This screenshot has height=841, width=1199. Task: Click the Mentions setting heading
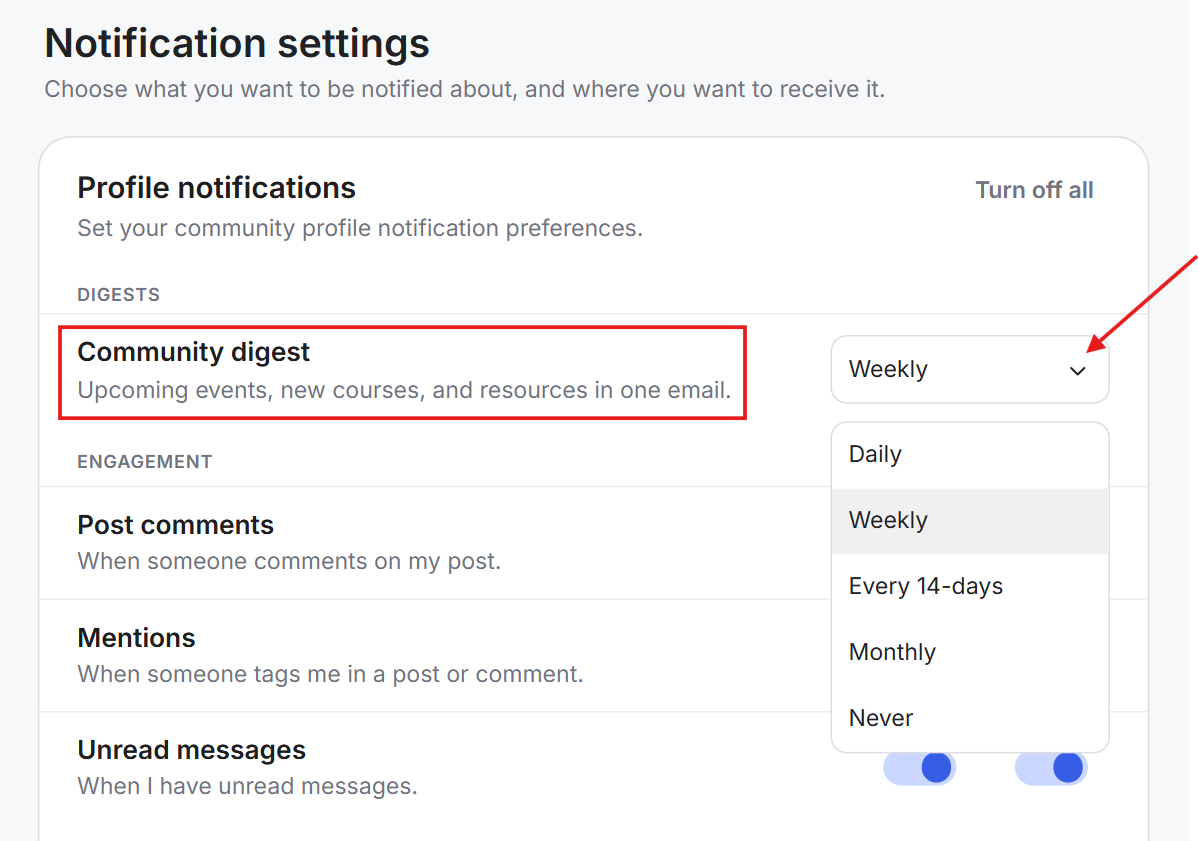coord(136,638)
